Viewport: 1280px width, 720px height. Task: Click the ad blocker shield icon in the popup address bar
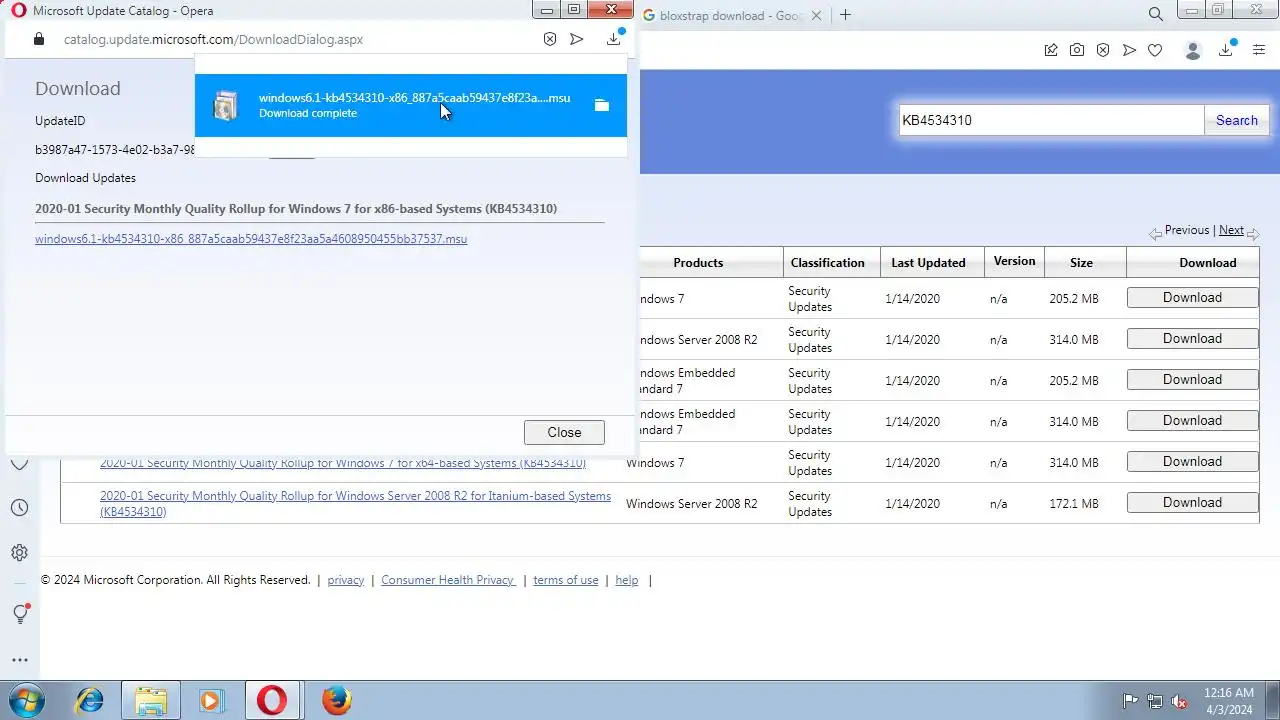click(x=550, y=39)
